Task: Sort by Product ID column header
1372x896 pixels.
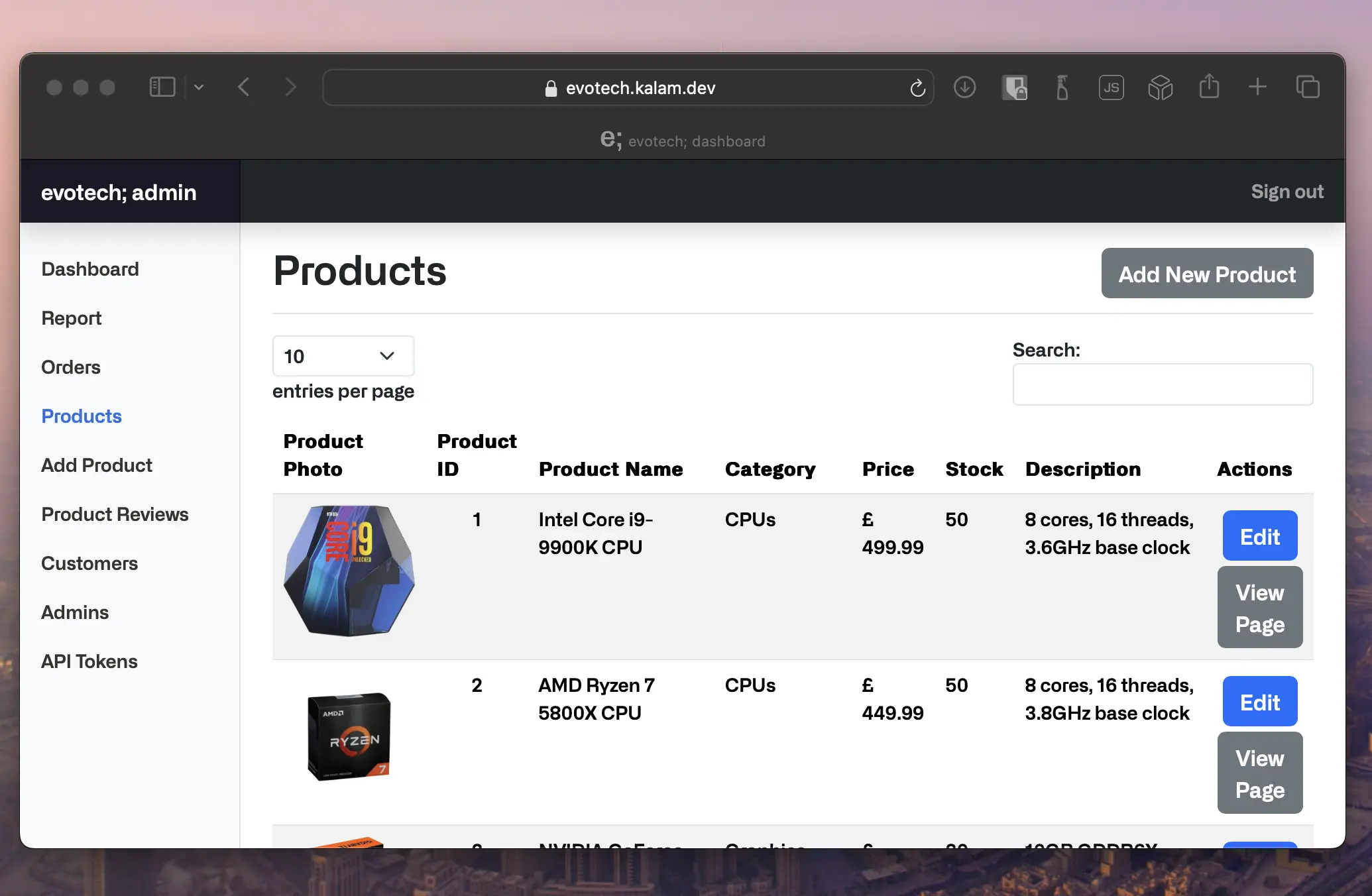Action: 477,455
